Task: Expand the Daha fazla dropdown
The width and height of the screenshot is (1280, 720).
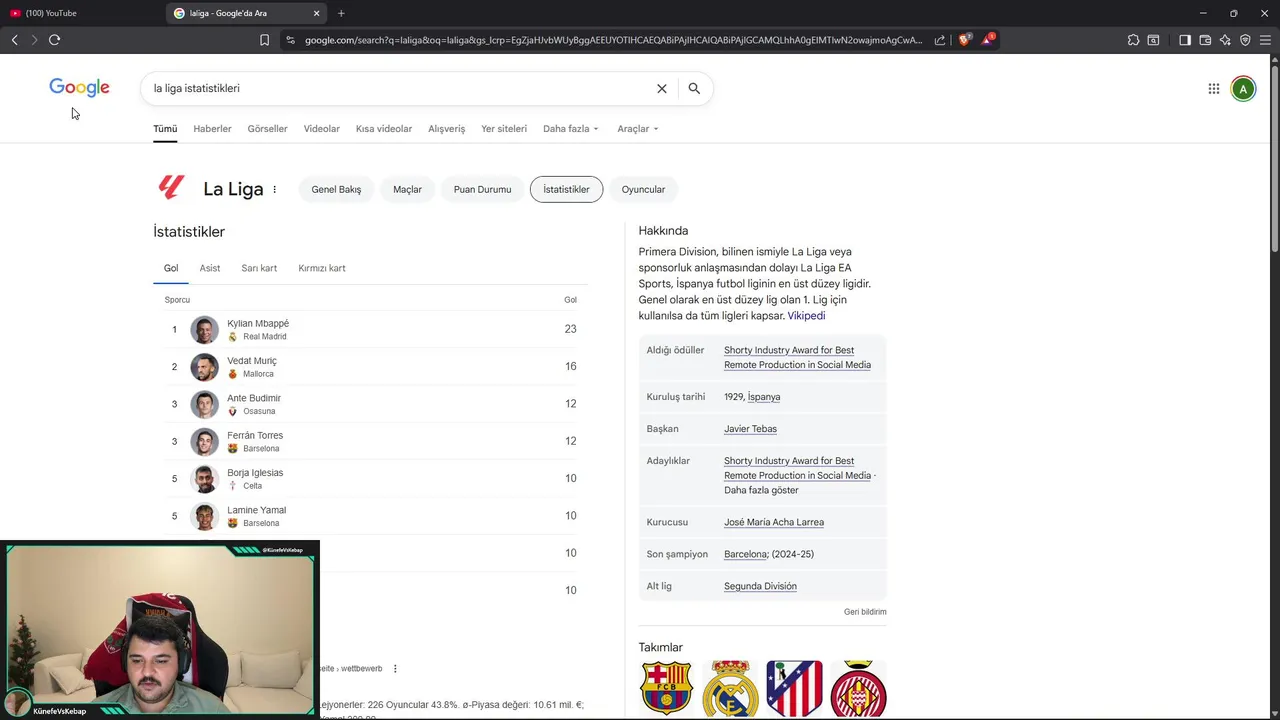Action: pyautogui.click(x=570, y=129)
